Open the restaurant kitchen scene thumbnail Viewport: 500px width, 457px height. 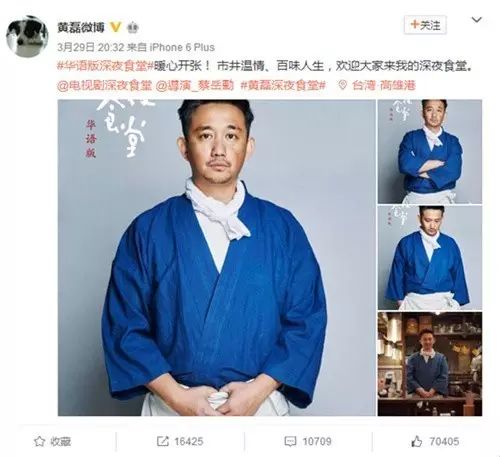[430, 364]
